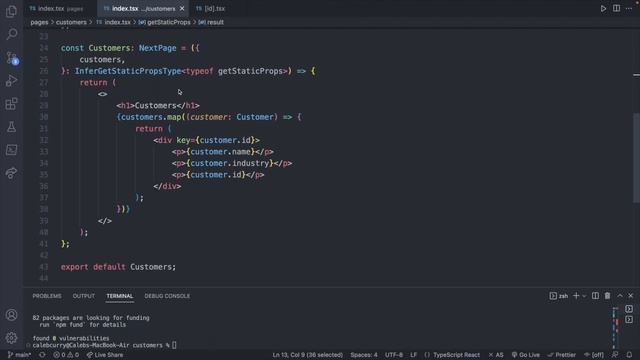Click 'customer.industry' in the code
Screen dimensions: 640x360
230,163
